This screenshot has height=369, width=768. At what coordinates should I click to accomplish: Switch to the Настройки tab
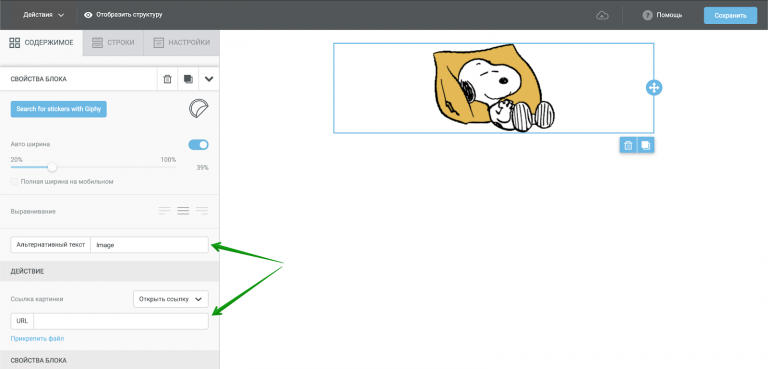click(182, 43)
